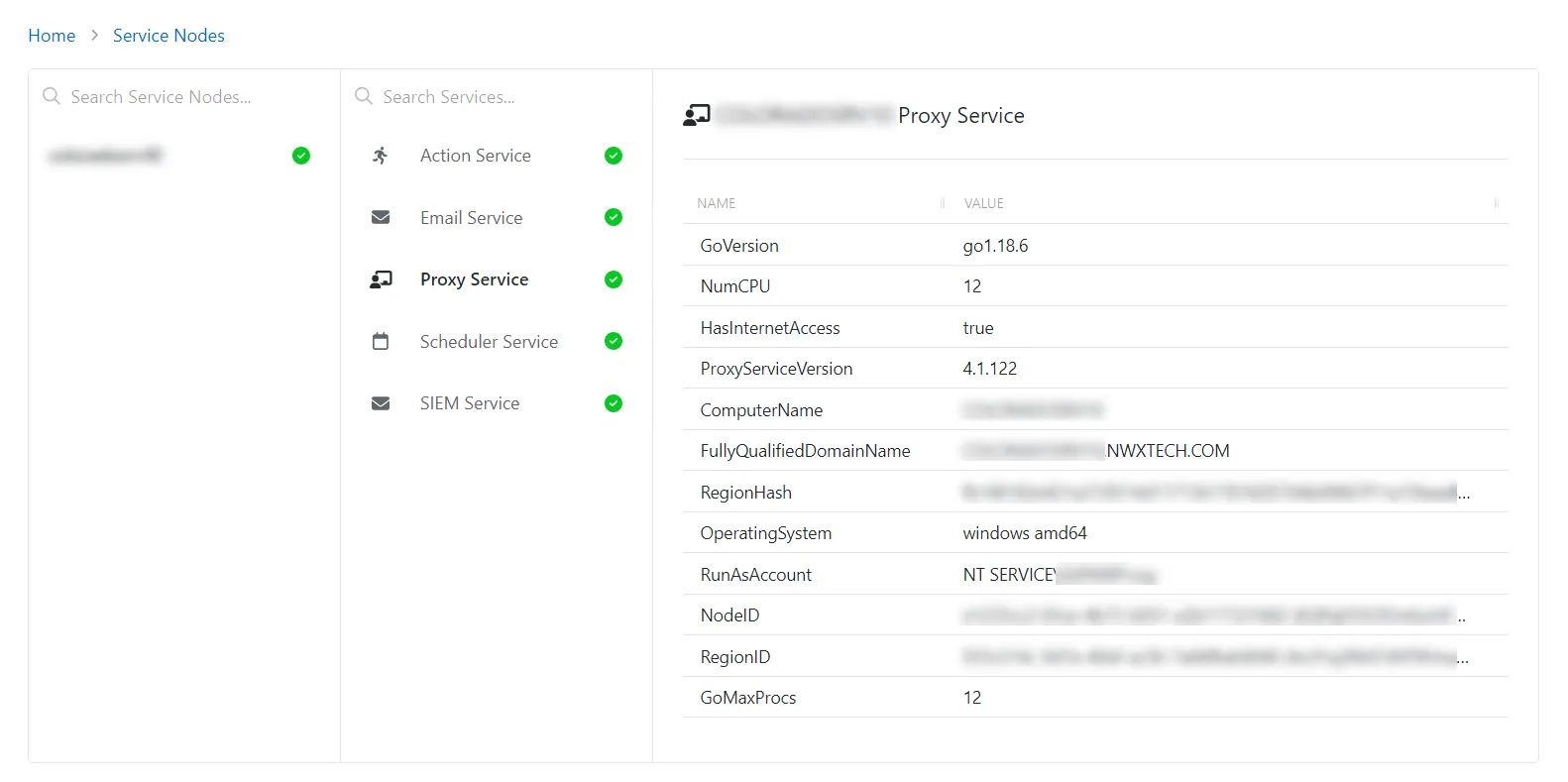Click the ComputerName row name
This screenshot has width=1568, height=782.
click(761, 410)
